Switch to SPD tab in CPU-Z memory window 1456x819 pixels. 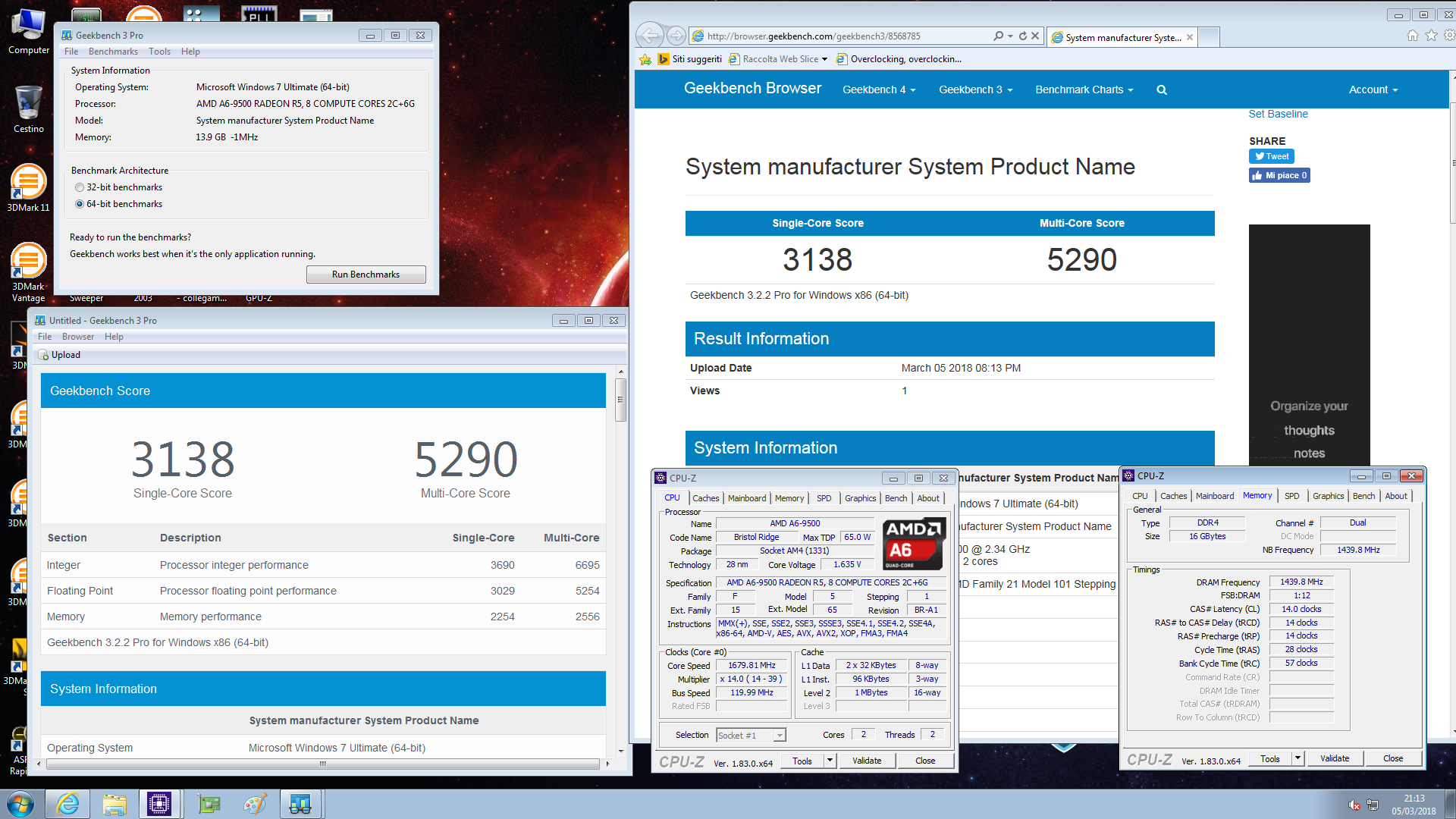pos(1291,496)
